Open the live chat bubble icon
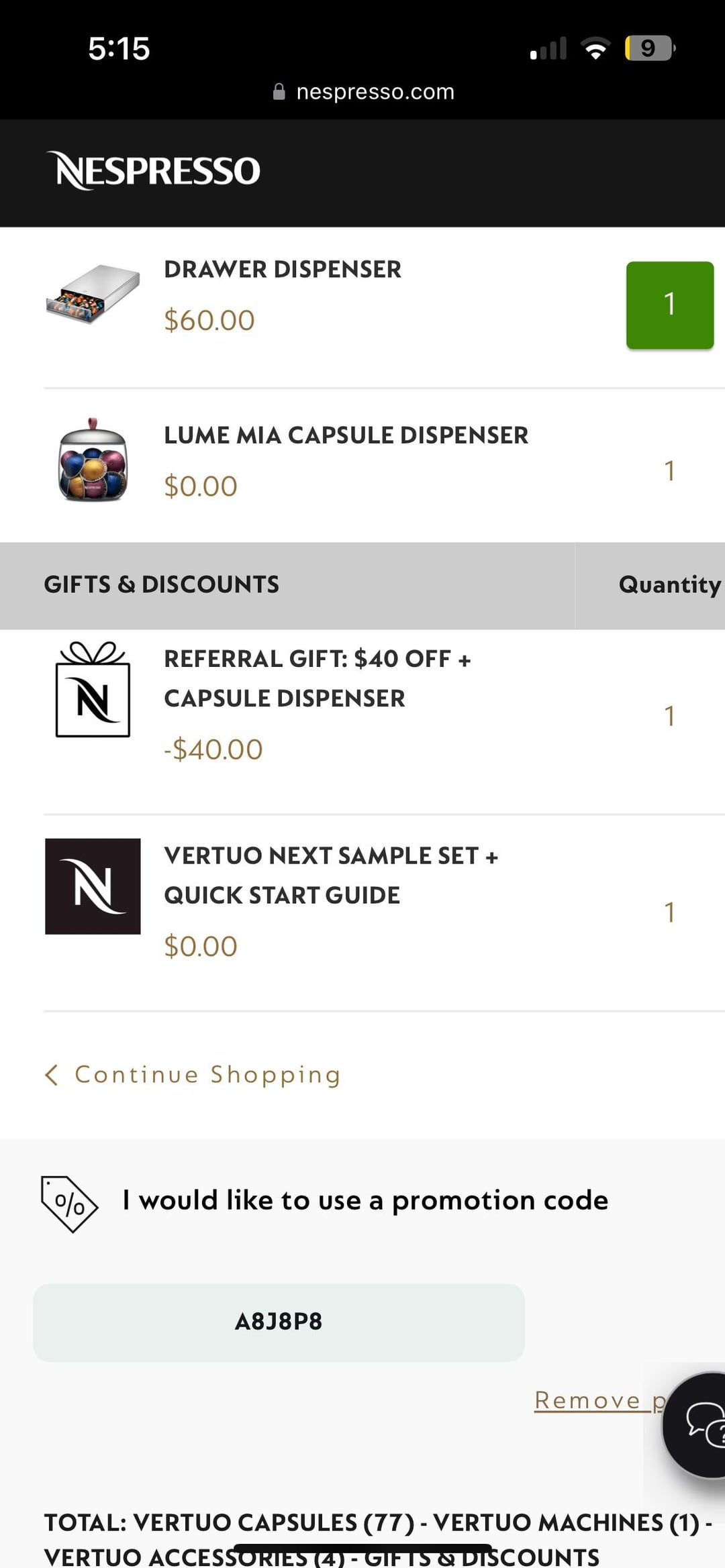Screen dimensions: 725x1568 pos(698,1424)
